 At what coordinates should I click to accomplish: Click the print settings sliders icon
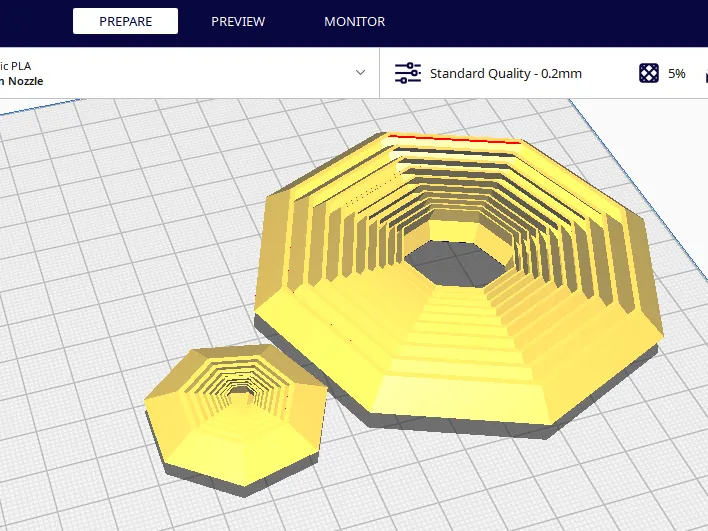tap(408, 73)
